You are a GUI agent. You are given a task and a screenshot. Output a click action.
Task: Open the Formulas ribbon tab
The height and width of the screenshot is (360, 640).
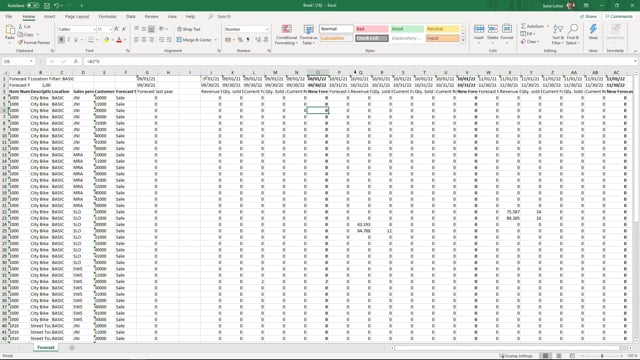[x=107, y=17]
